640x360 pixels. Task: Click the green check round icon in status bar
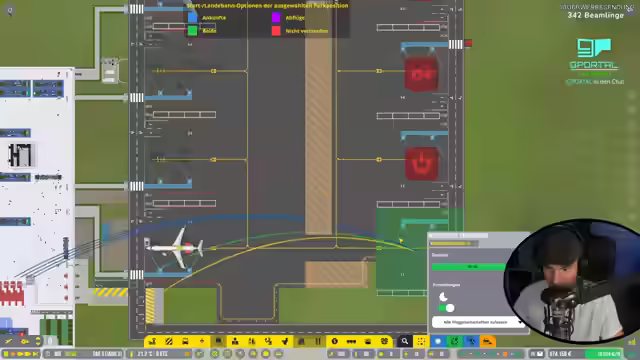[x=215, y=354]
